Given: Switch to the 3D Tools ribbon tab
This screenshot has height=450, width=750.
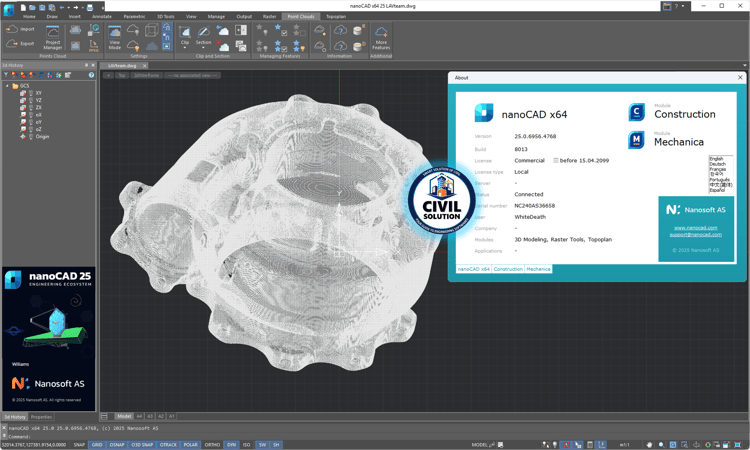Looking at the screenshot, I should point(165,17).
